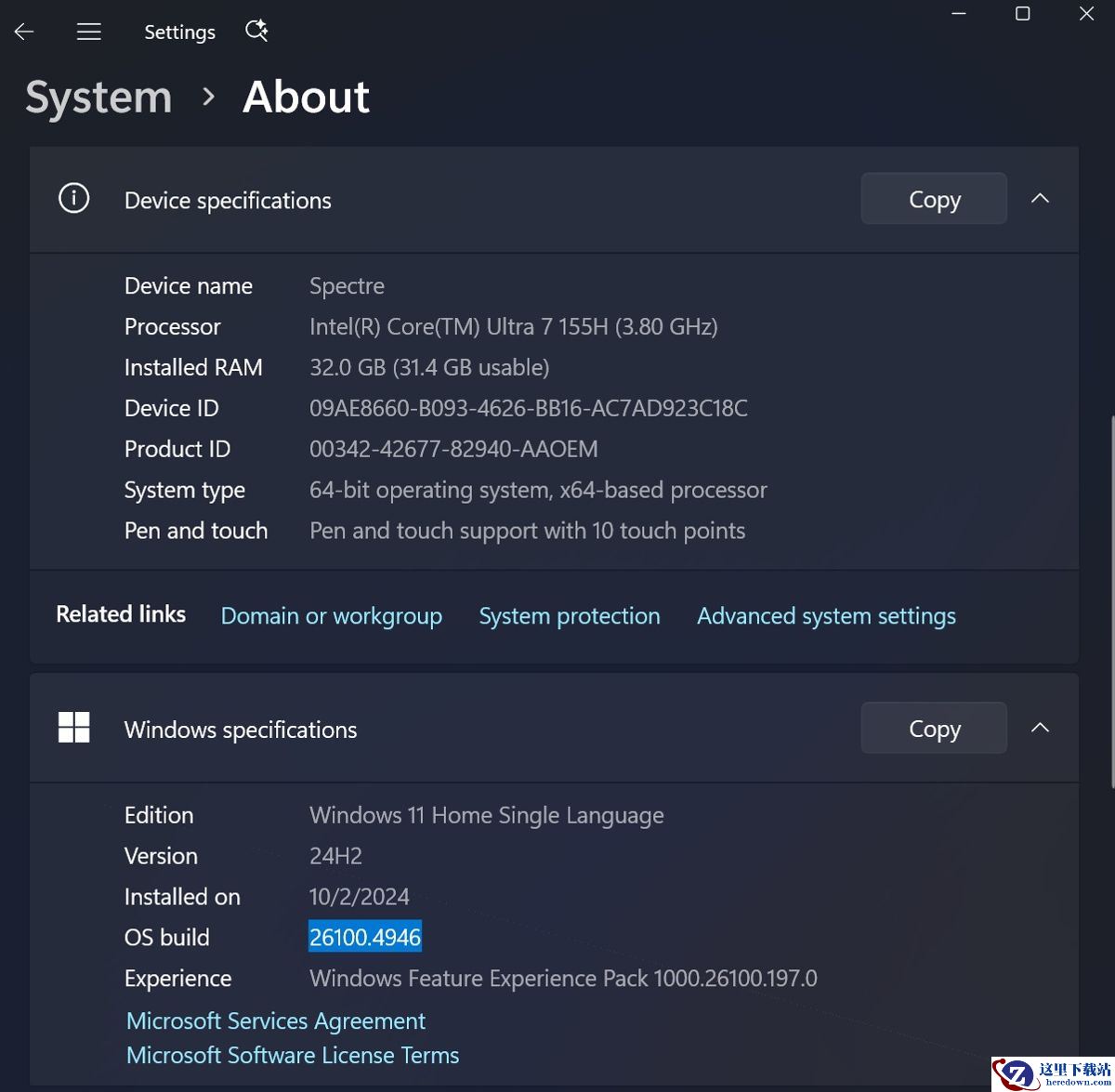Click the System type label
This screenshot has width=1115, height=1092.
tap(185, 490)
